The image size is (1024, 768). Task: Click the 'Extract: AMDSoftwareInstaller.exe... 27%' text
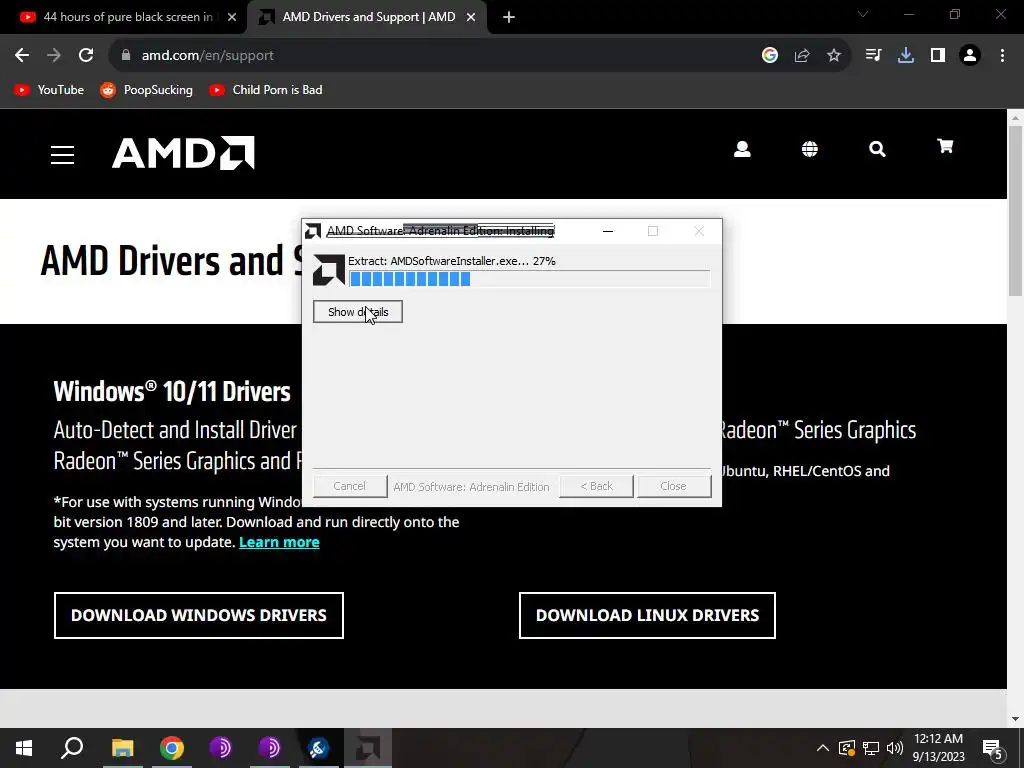(452, 261)
